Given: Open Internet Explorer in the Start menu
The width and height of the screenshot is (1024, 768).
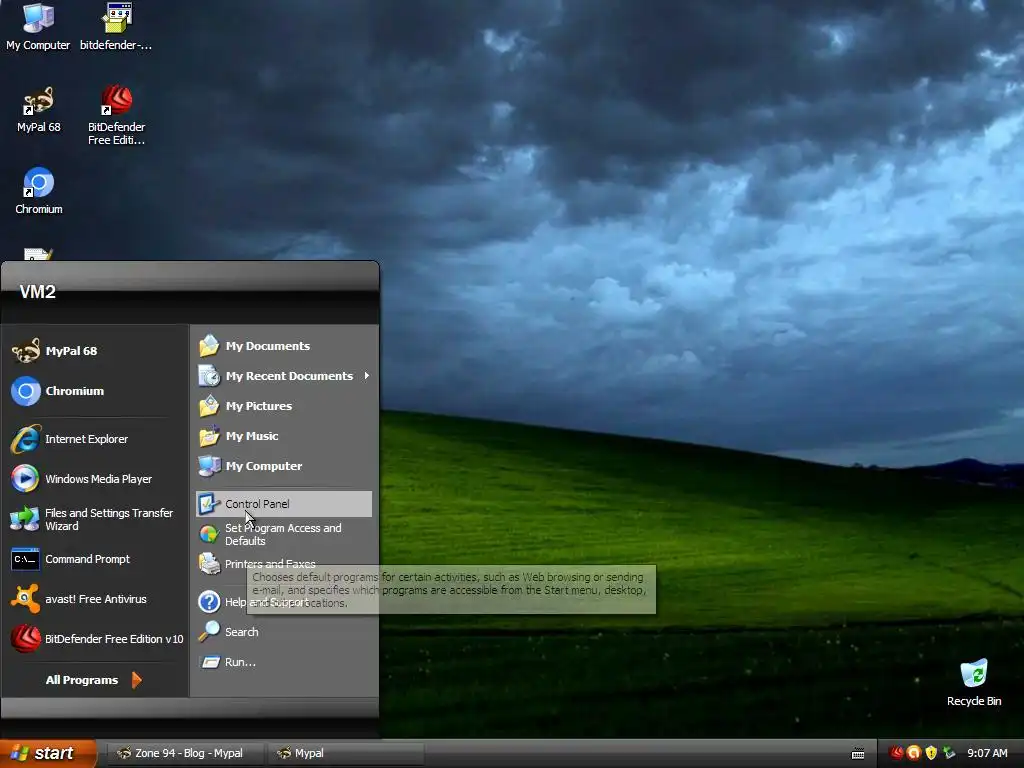Looking at the screenshot, I should (x=95, y=439).
